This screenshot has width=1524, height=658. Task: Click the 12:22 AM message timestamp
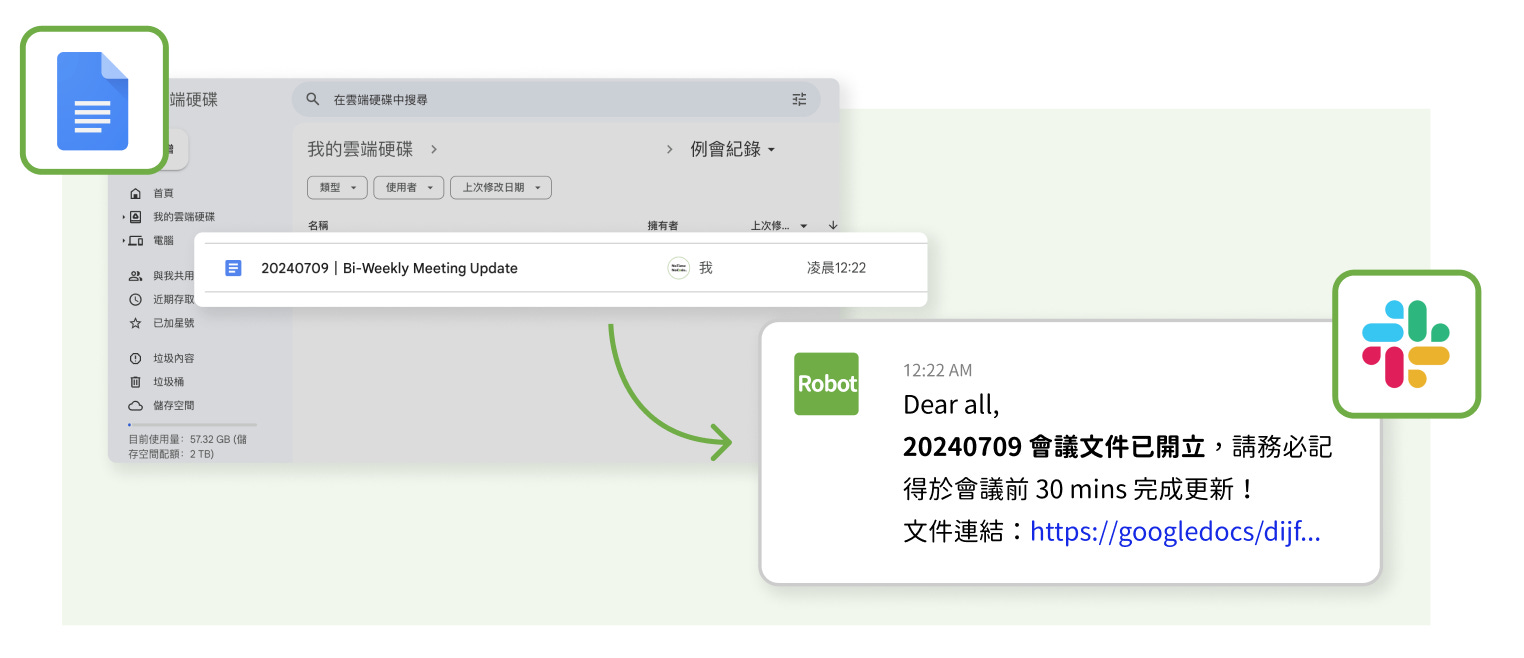tap(937, 370)
